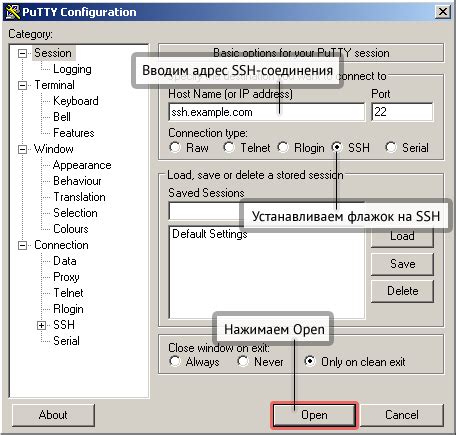Close the PuTTY Configuration window
The width and height of the screenshot is (456, 435).
pyautogui.click(x=443, y=12)
